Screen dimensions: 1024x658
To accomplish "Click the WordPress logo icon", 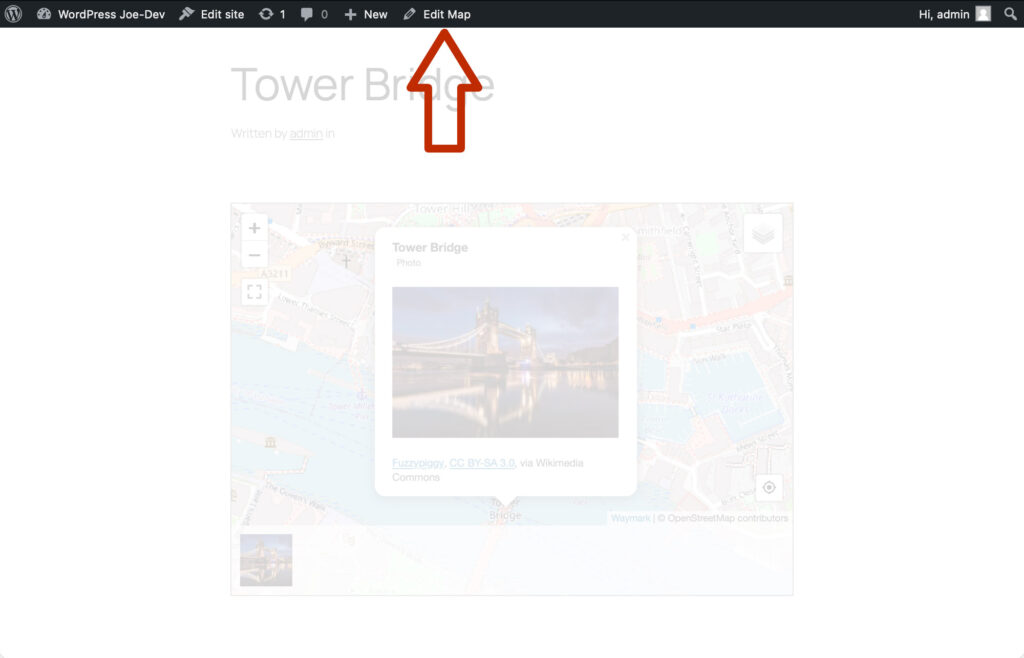I will click(x=13, y=14).
